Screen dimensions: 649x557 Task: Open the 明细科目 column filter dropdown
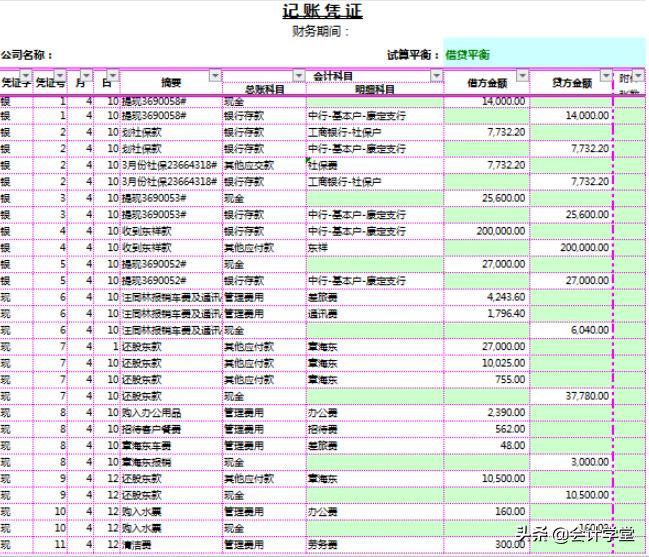pyautogui.click(x=437, y=75)
